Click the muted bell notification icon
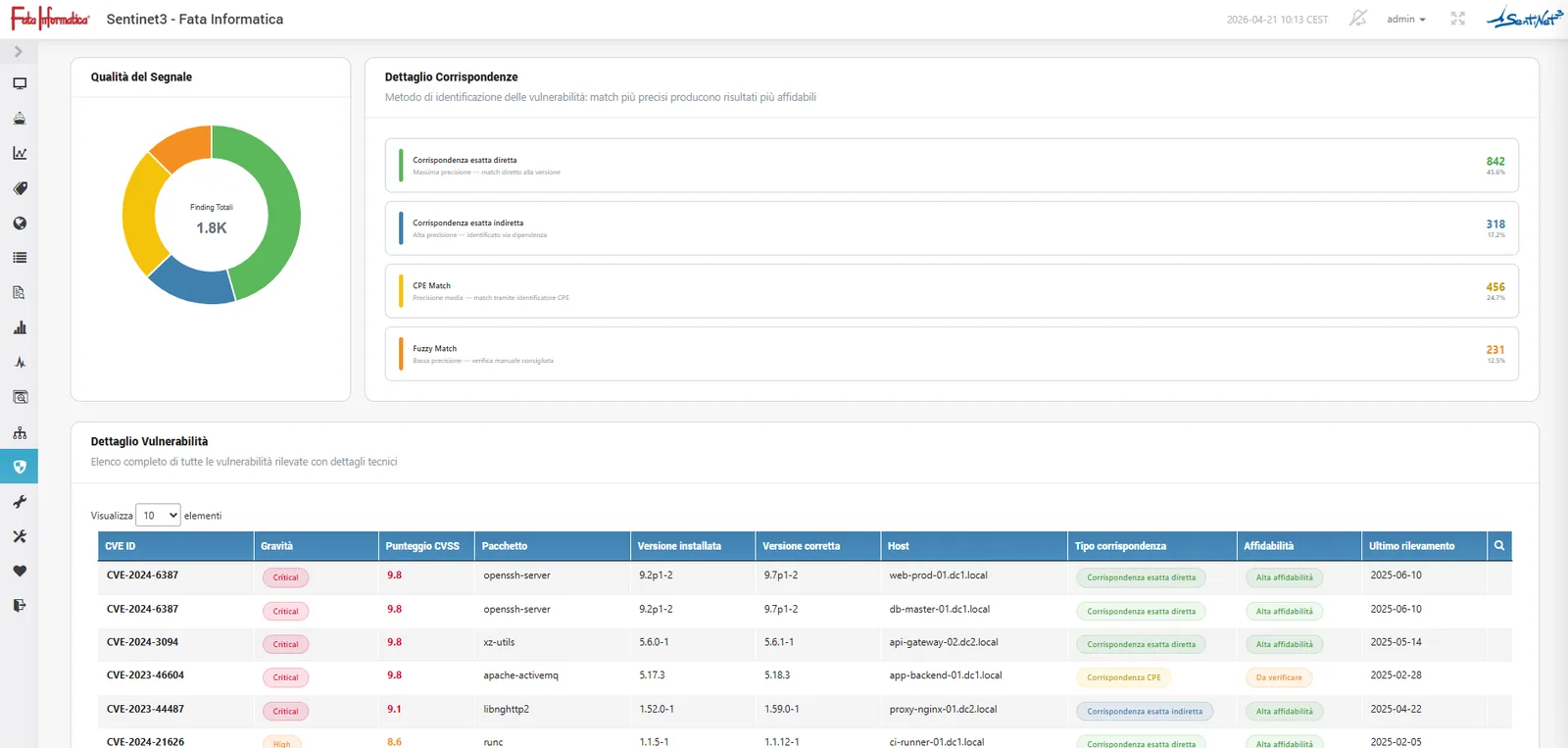The width and height of the screenshot is (1568, 748). pos(1357,19)
